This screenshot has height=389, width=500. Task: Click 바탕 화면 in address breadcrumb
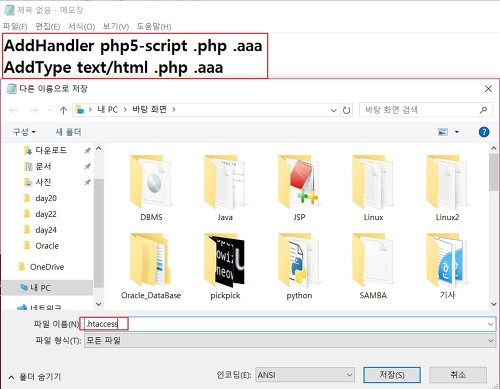149,110
